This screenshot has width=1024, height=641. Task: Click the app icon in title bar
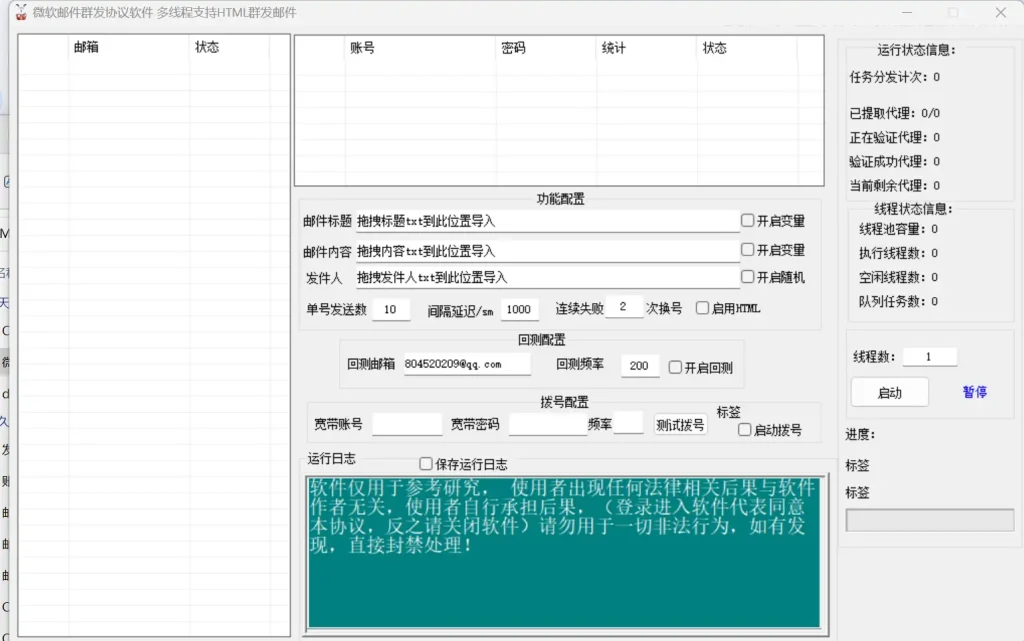point(21,12)
